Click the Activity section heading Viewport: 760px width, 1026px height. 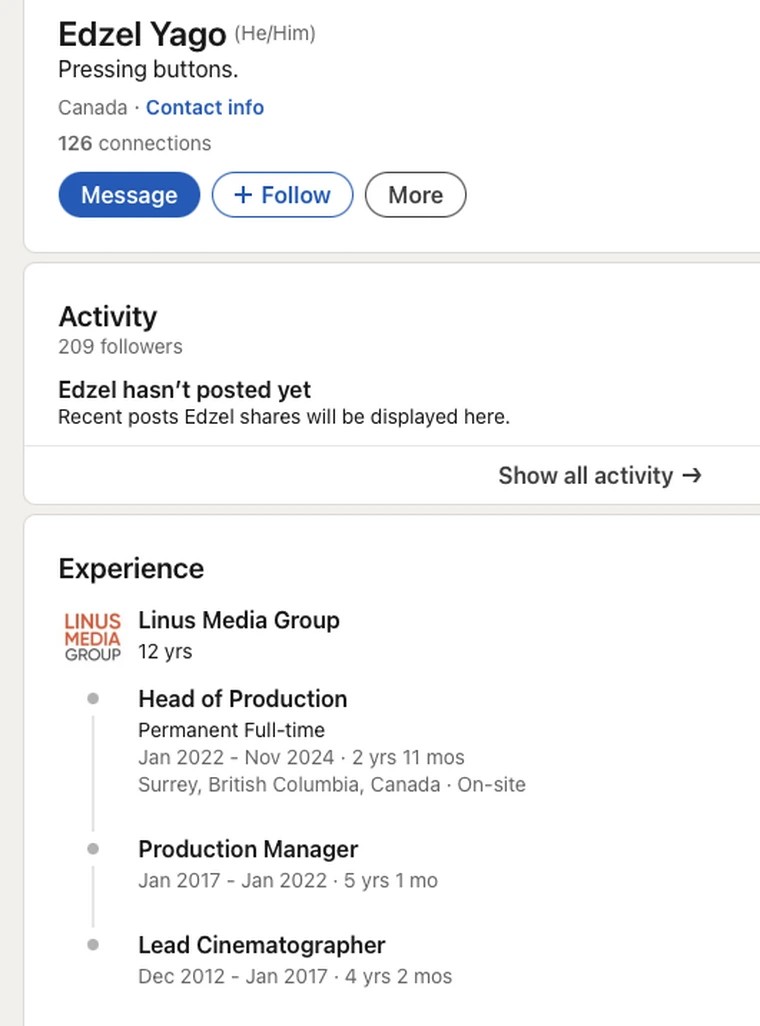click(108, 317)
